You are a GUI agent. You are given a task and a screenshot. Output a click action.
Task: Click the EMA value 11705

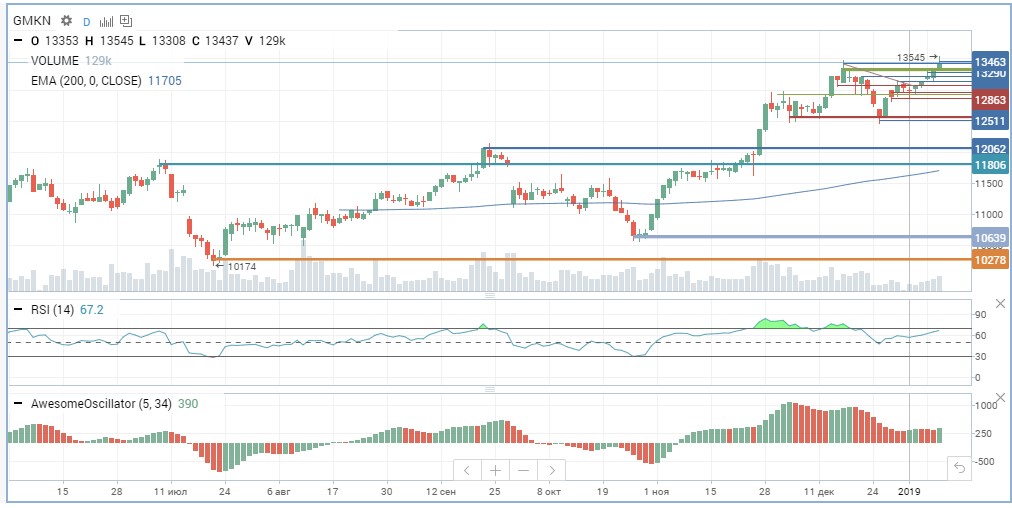(165, 81)
